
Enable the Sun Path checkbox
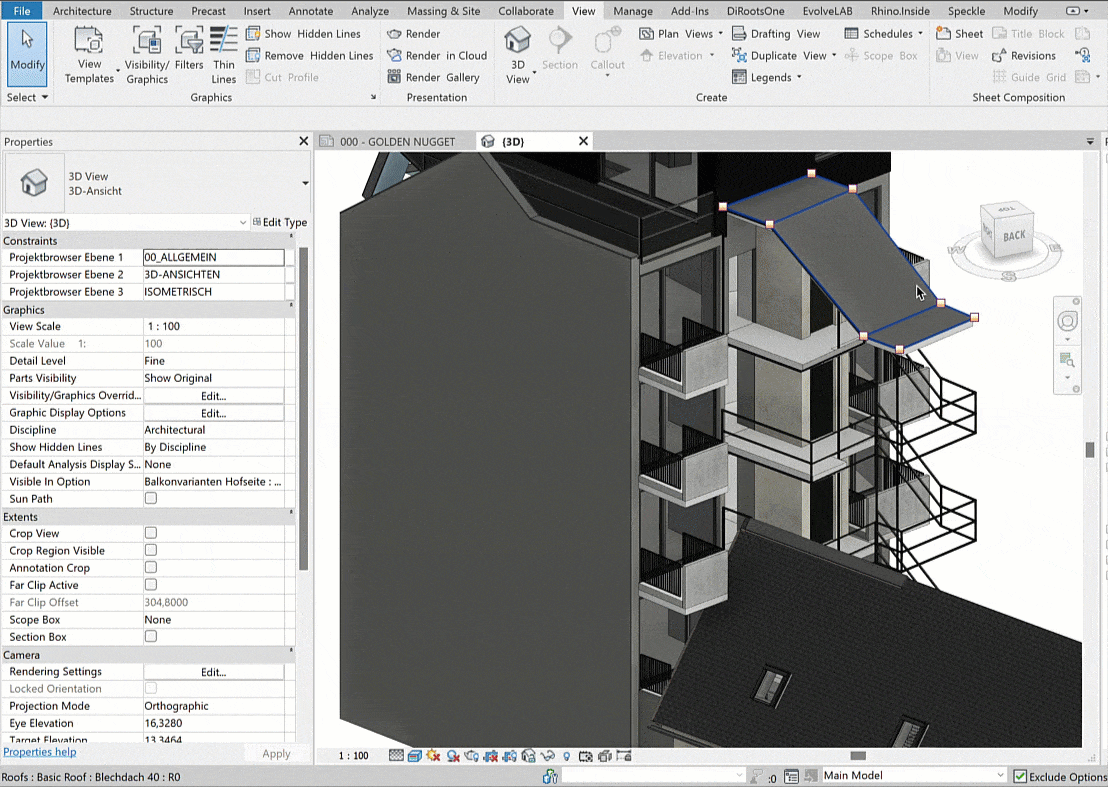151,498
